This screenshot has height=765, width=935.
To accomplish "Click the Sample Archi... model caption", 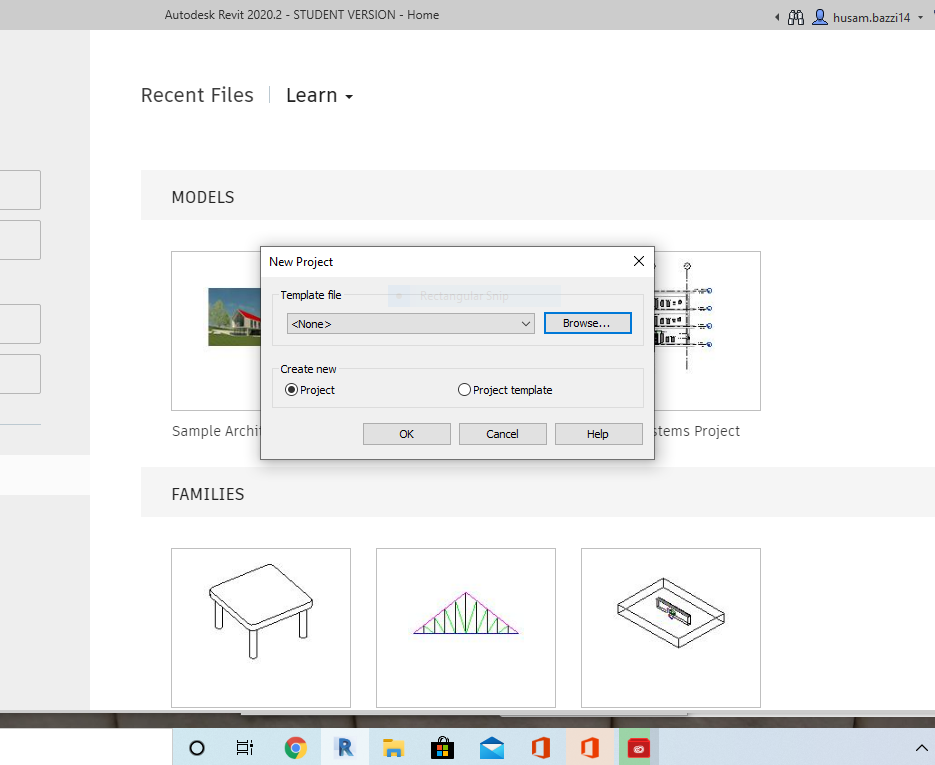I will (216, 431).
